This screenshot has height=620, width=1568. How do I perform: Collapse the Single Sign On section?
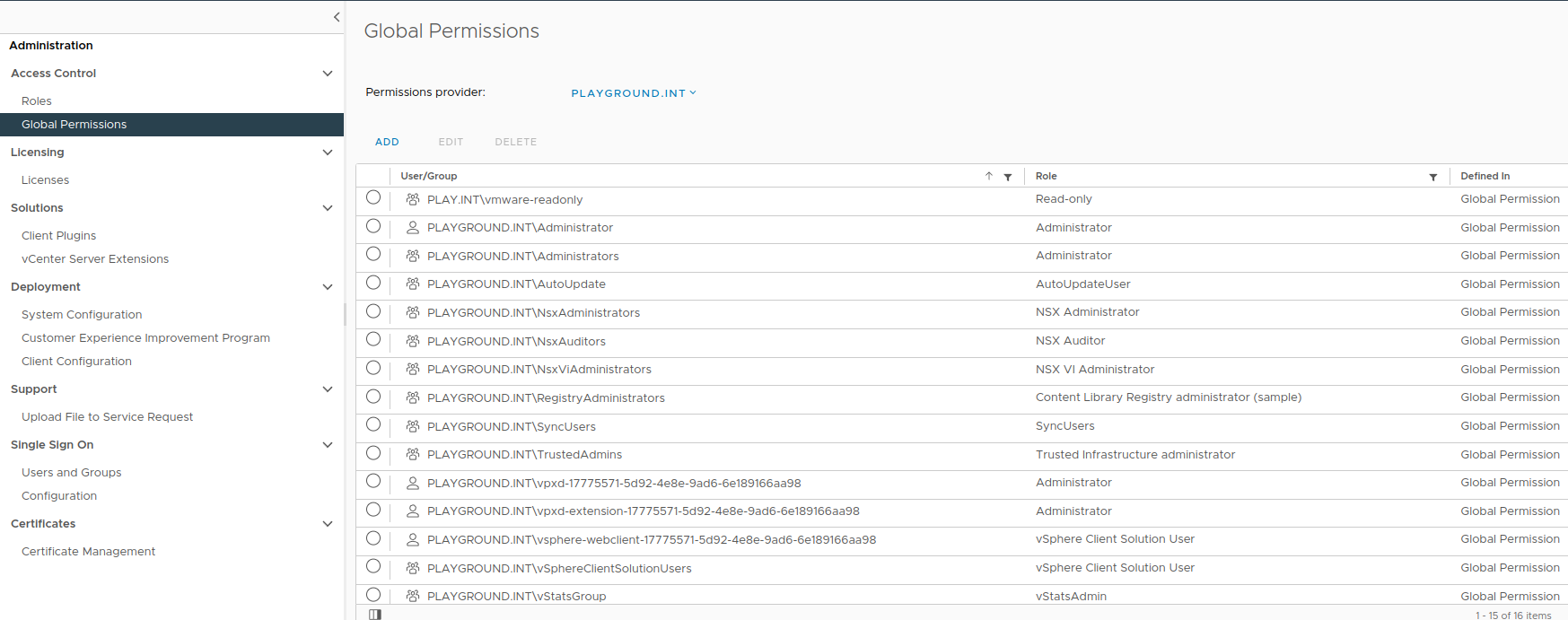328,445
